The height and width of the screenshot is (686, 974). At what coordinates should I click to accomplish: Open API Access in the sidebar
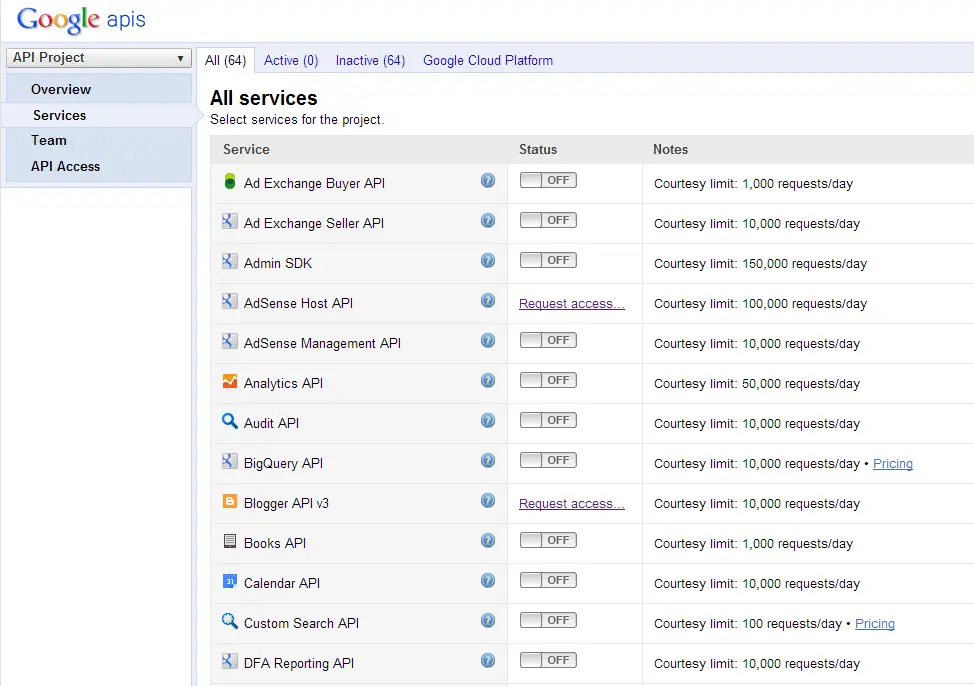[x=65, y=166]
